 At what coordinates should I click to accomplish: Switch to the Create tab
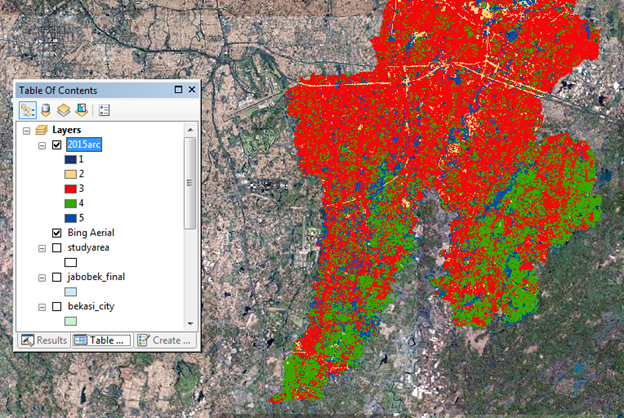pos(163,340)
